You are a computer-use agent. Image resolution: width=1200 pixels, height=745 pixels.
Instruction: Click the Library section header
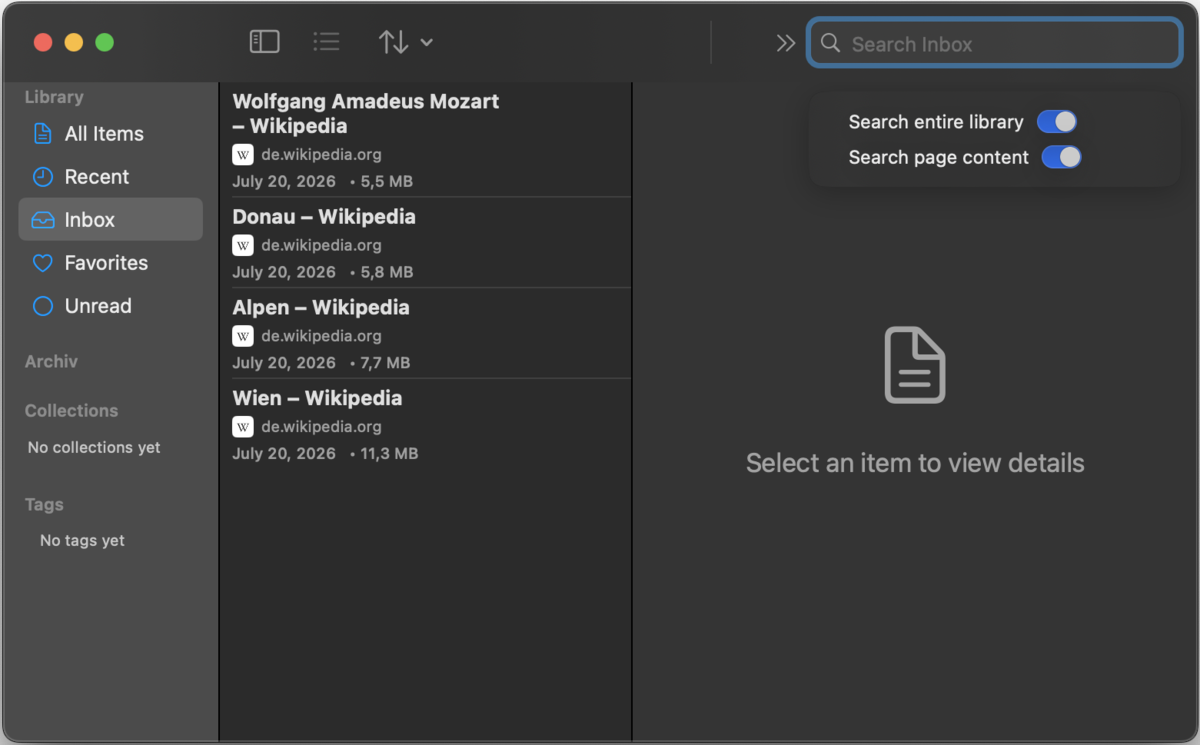[x=54, y=97]
